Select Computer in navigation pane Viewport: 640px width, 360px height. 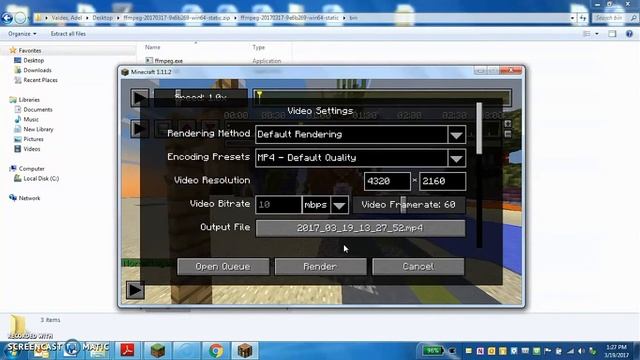(x=31, y=169)
